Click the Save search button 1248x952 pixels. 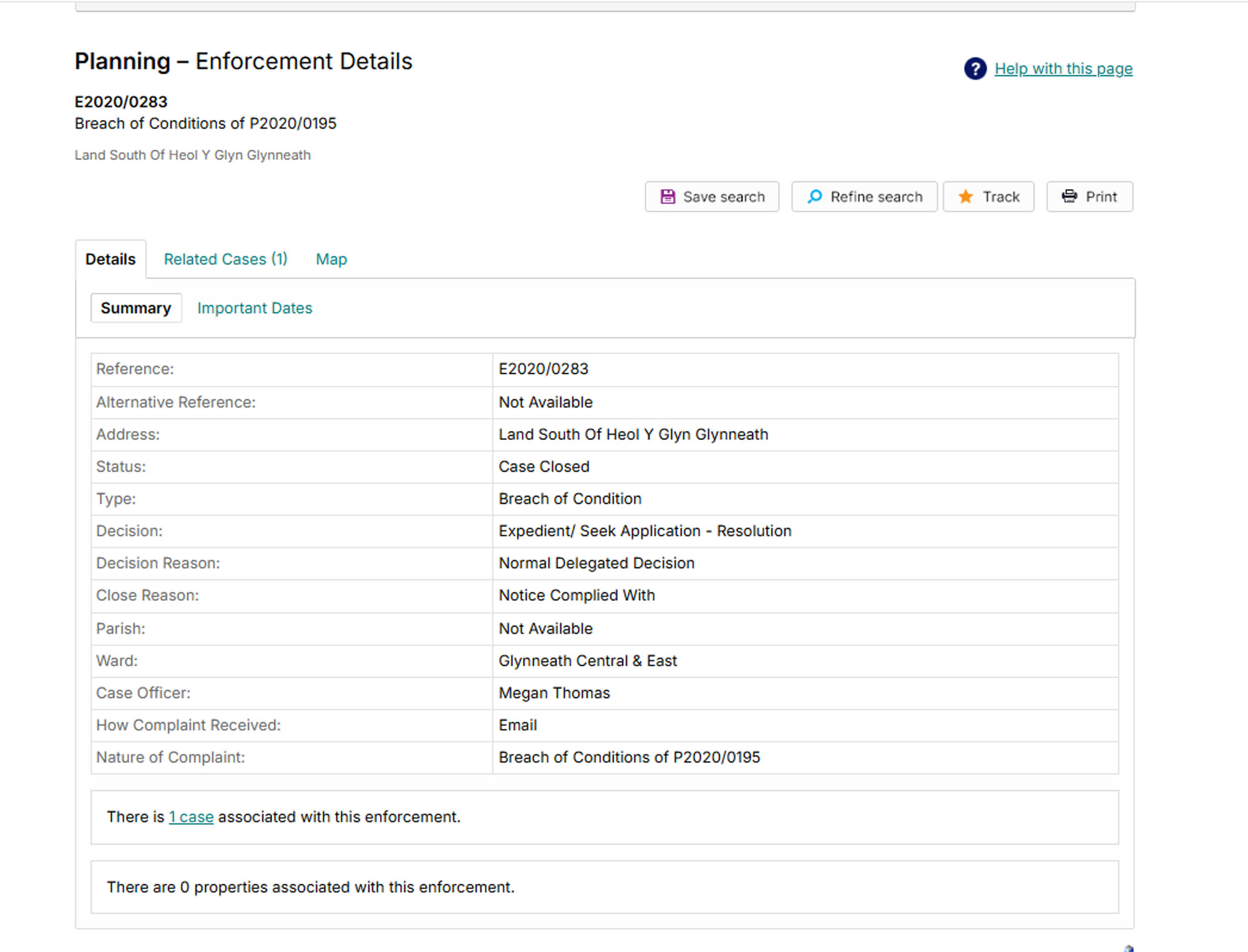[x=712, y=197]
